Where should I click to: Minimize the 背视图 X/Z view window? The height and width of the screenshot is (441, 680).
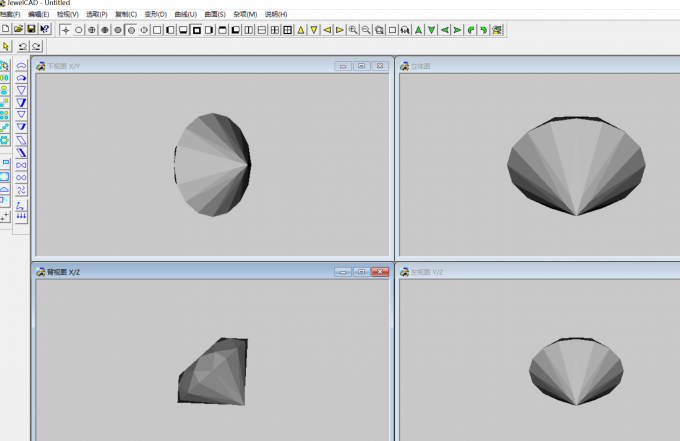coord(343,272)
